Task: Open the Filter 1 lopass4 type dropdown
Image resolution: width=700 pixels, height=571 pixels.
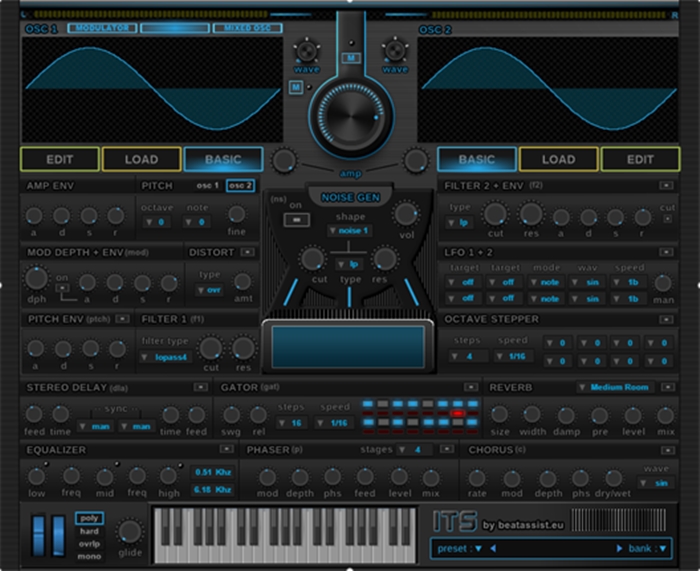Action: point(164,356)
